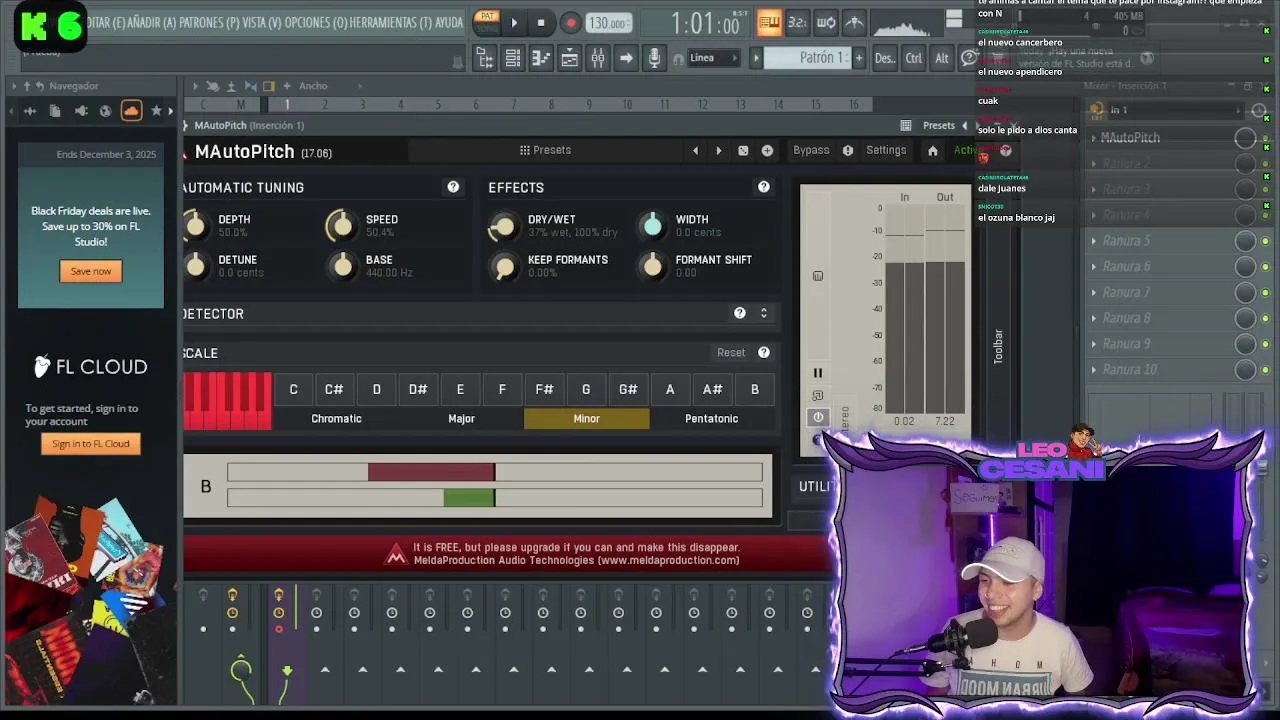
Task: Select the FL Cloud tab in browser
Action: (x=131, y=110)
